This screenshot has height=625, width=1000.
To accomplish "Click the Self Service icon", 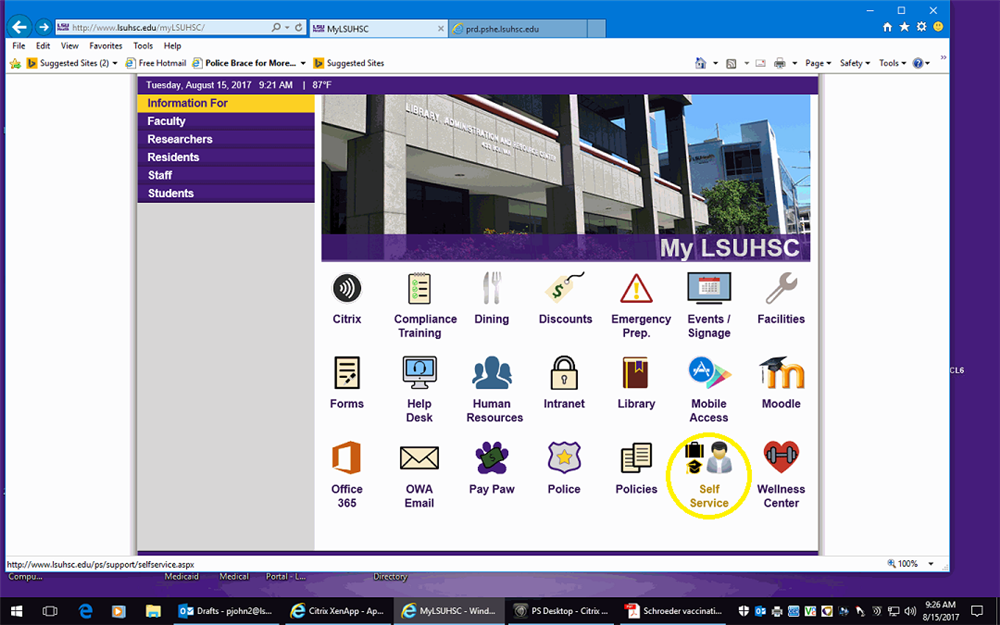I will (708, 459).
